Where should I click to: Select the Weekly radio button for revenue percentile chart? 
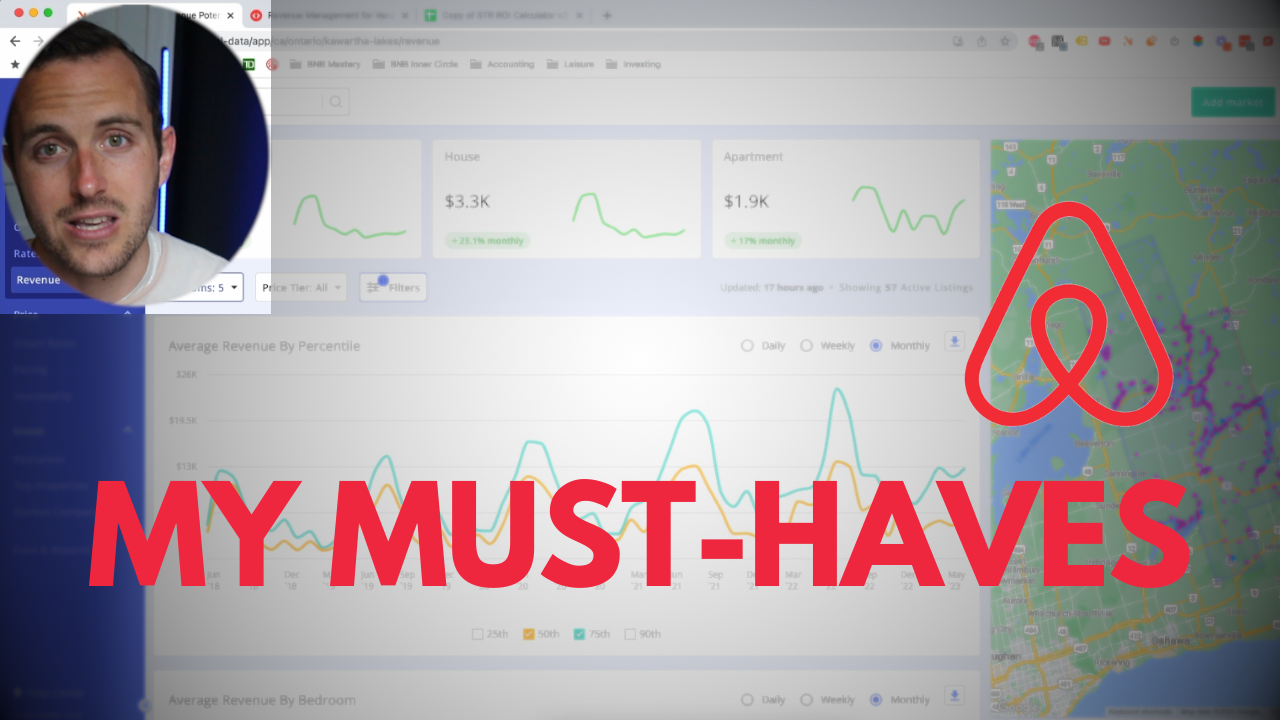806,345
